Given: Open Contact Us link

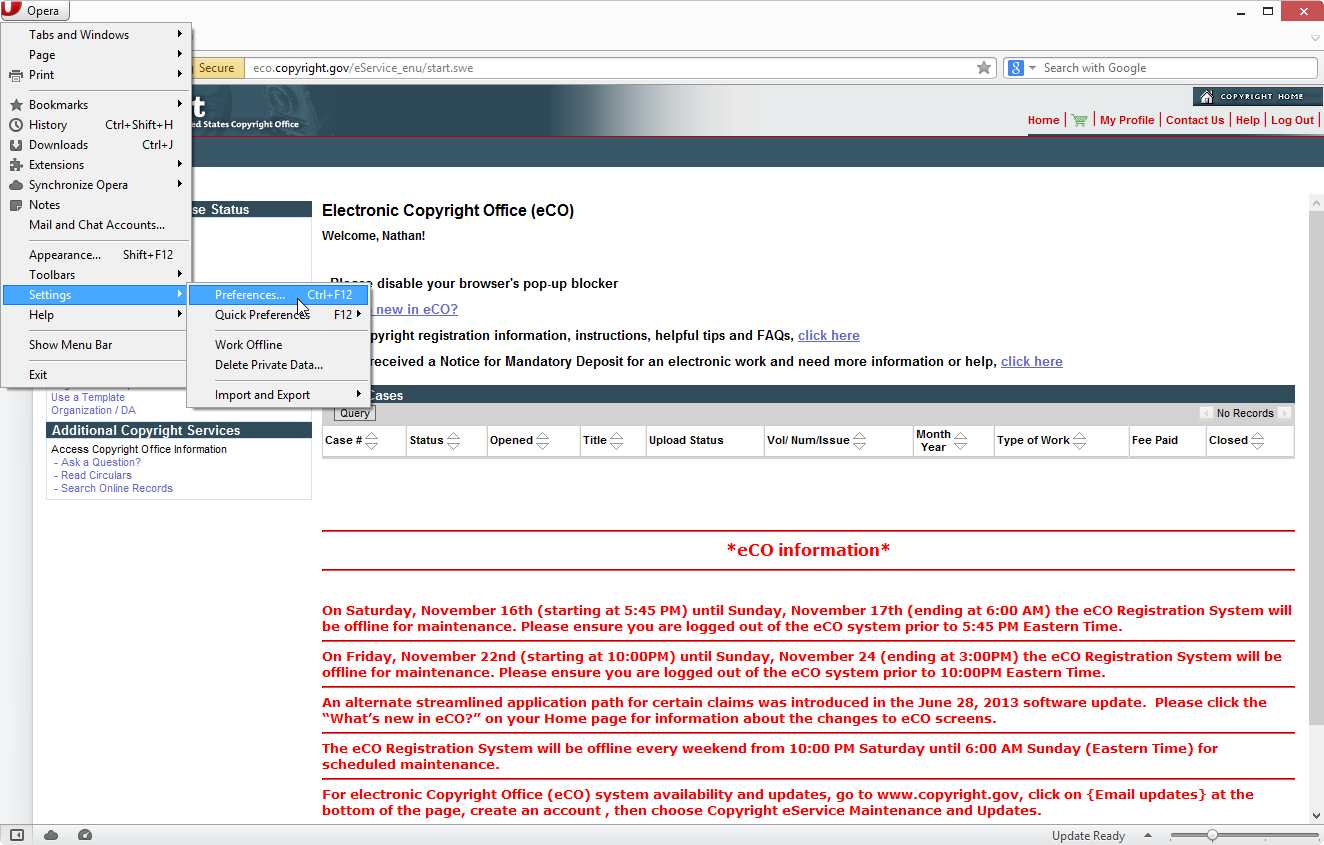Looking at the screenshot, I should [x=1195, y=120].
